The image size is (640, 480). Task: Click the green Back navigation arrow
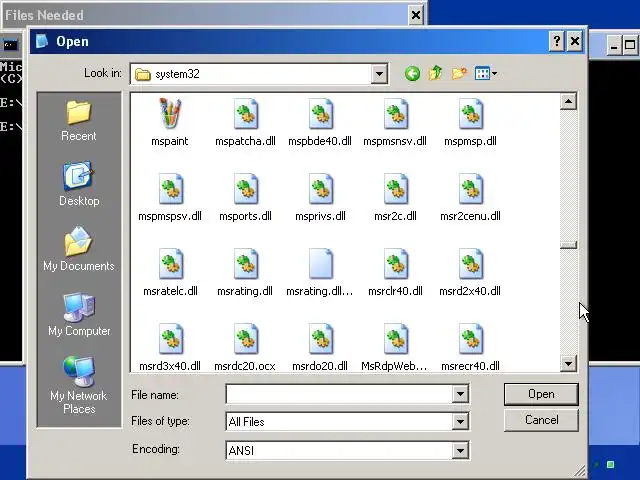click(x=412, y=74)
